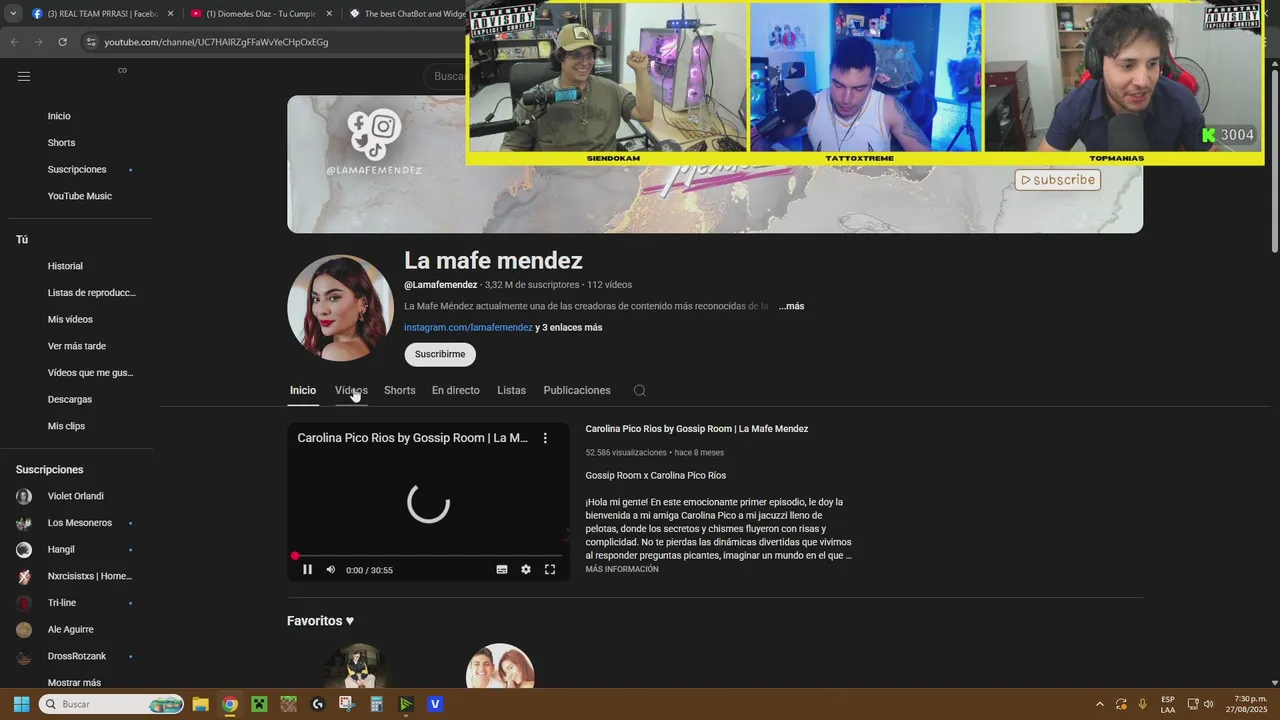Enter fullscreen on featured video
This screenshot has width=1280, height=720.
550,570
